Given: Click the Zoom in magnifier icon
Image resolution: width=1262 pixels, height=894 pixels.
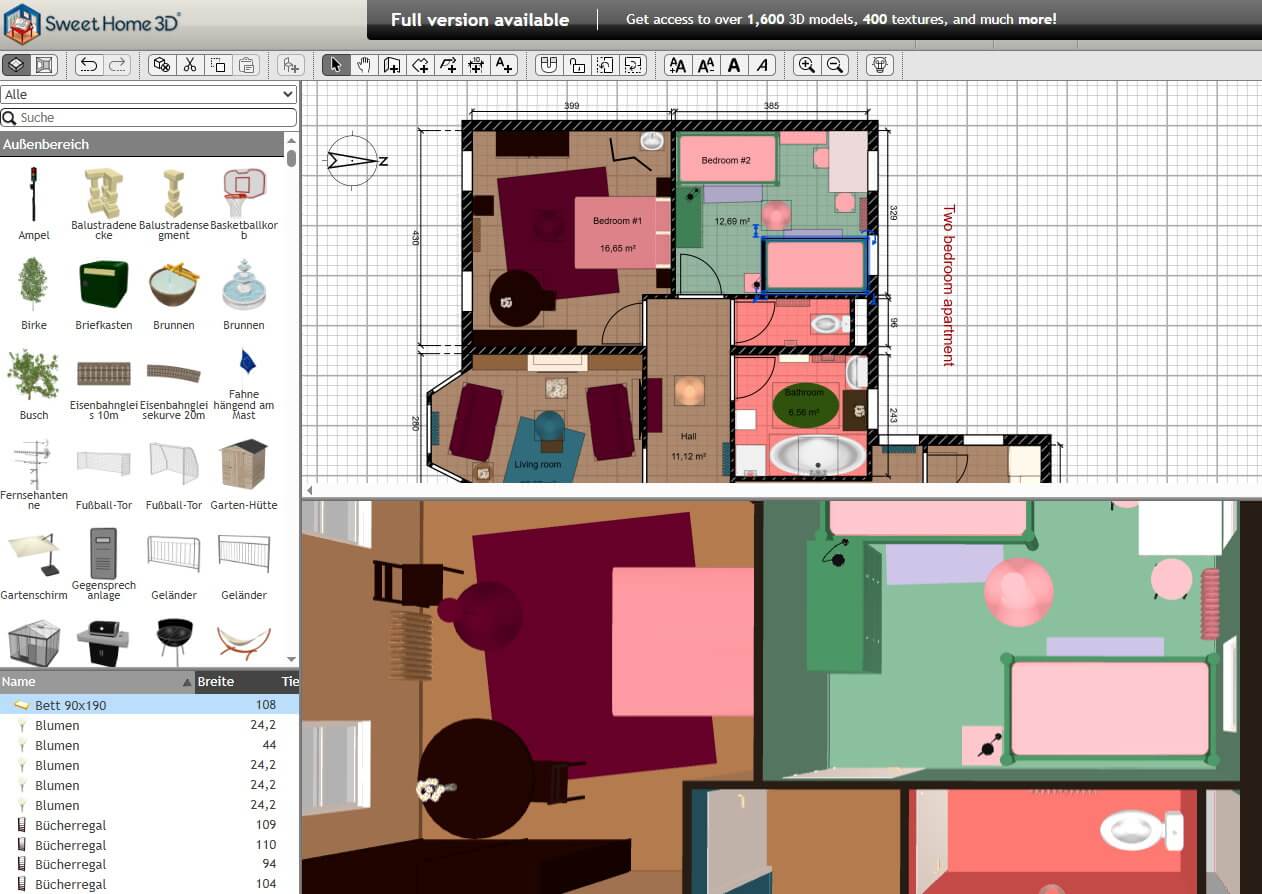Looking at the screenshot, I should coord(806,65).
